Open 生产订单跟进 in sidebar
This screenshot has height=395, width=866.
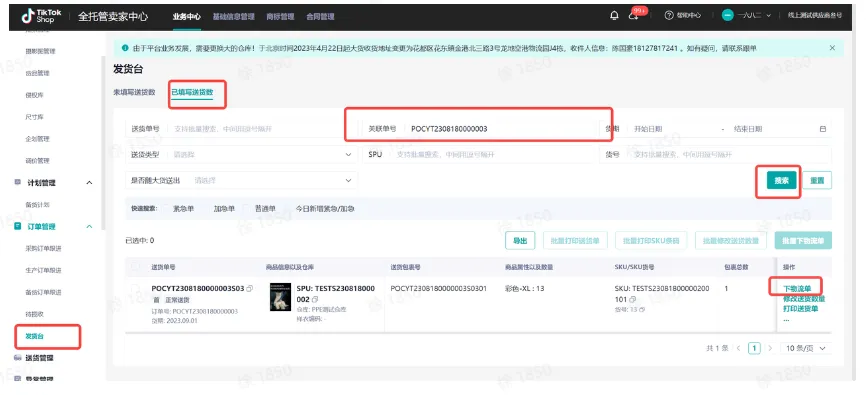pyautogui.click(x=43, y=271)
